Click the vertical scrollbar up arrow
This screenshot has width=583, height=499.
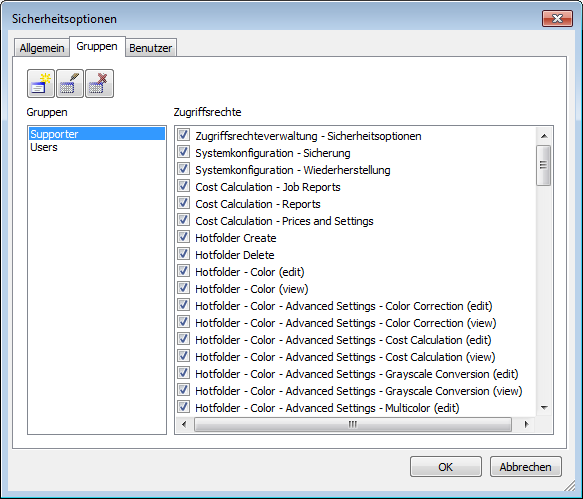tap(544, 136)
